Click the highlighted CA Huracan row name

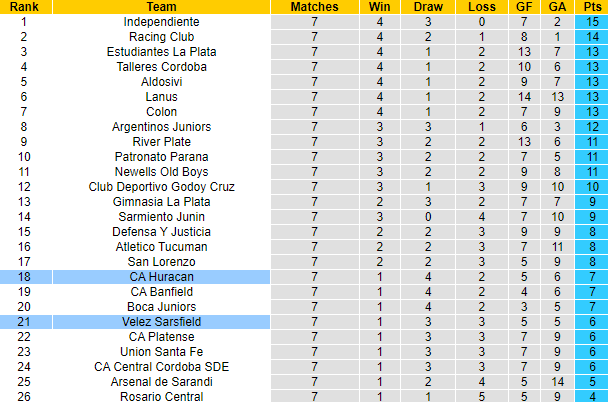click(161, 276)
